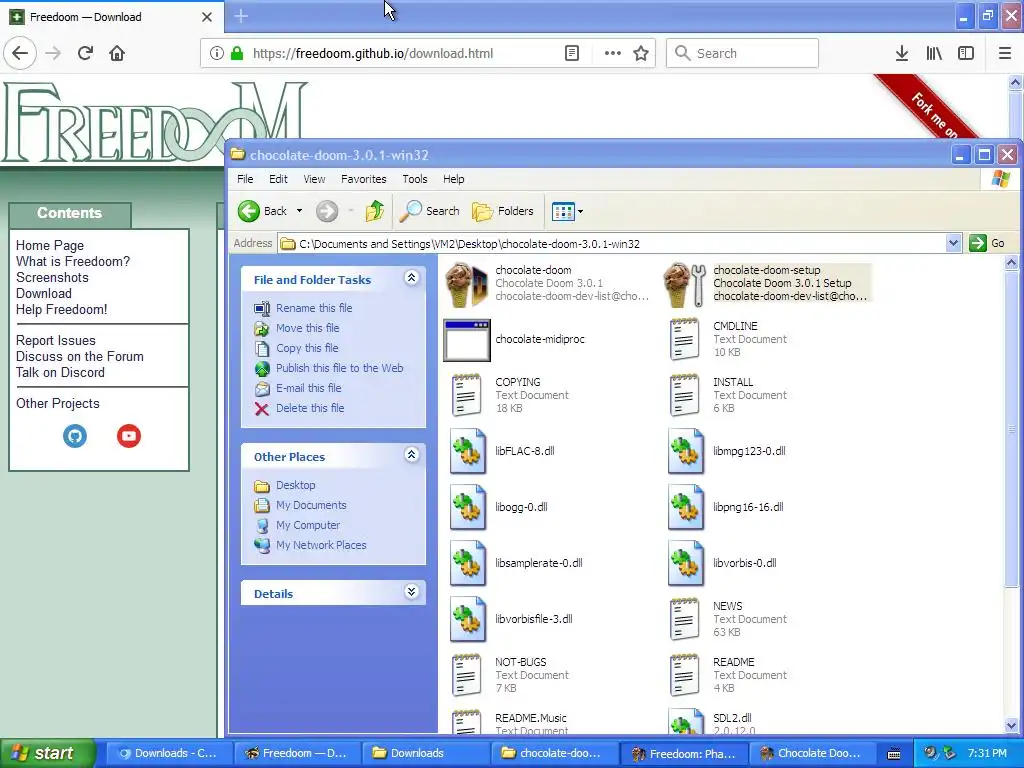
Task: Click Firefox reload page icon
Action: click(x=85, y=53)
